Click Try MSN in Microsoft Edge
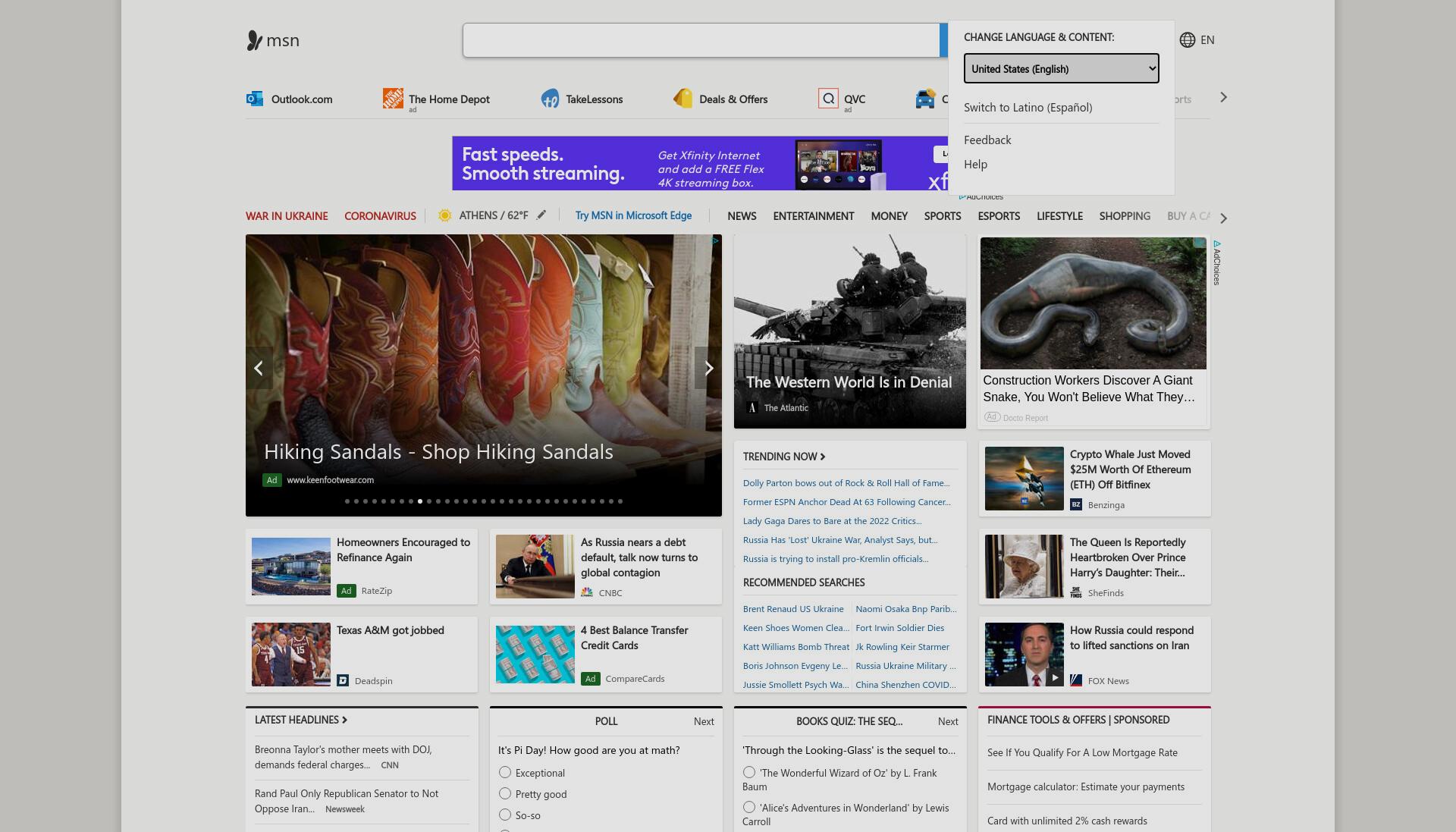Screen dimensions: 1456x832 point(633,215)
